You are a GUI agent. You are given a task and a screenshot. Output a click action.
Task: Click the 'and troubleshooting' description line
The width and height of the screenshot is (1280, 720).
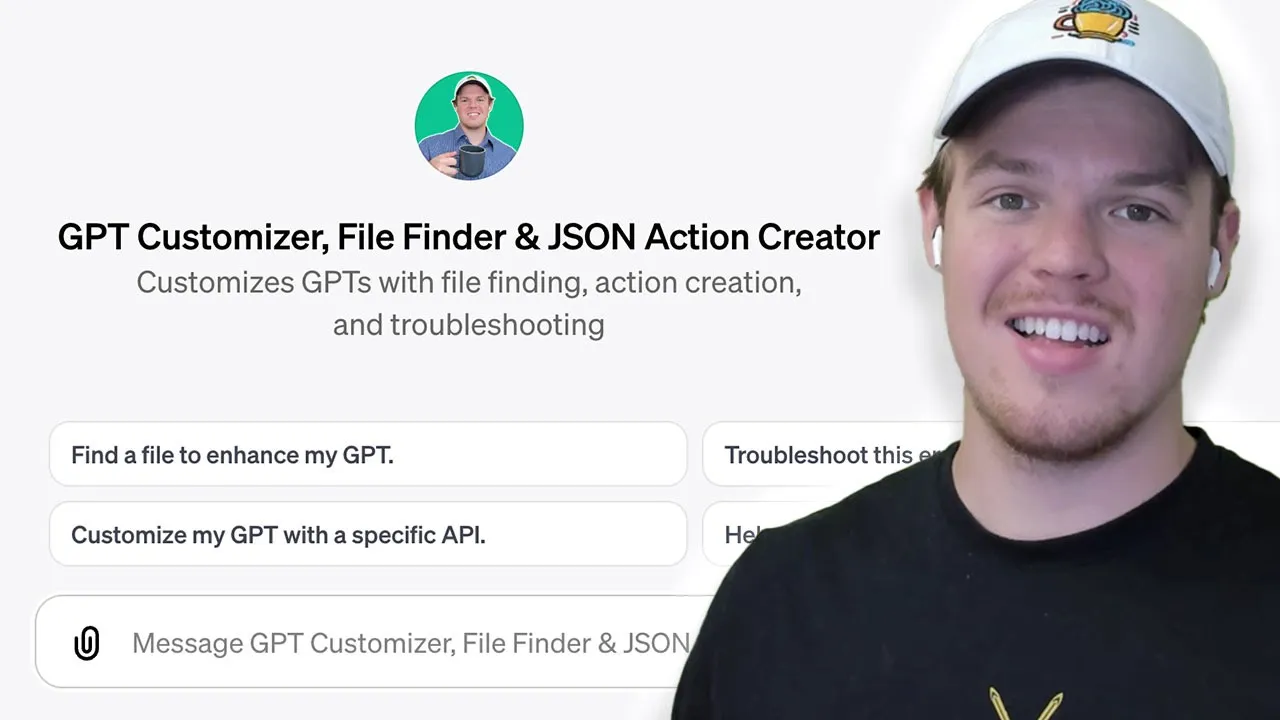click(x=468, y=325)
